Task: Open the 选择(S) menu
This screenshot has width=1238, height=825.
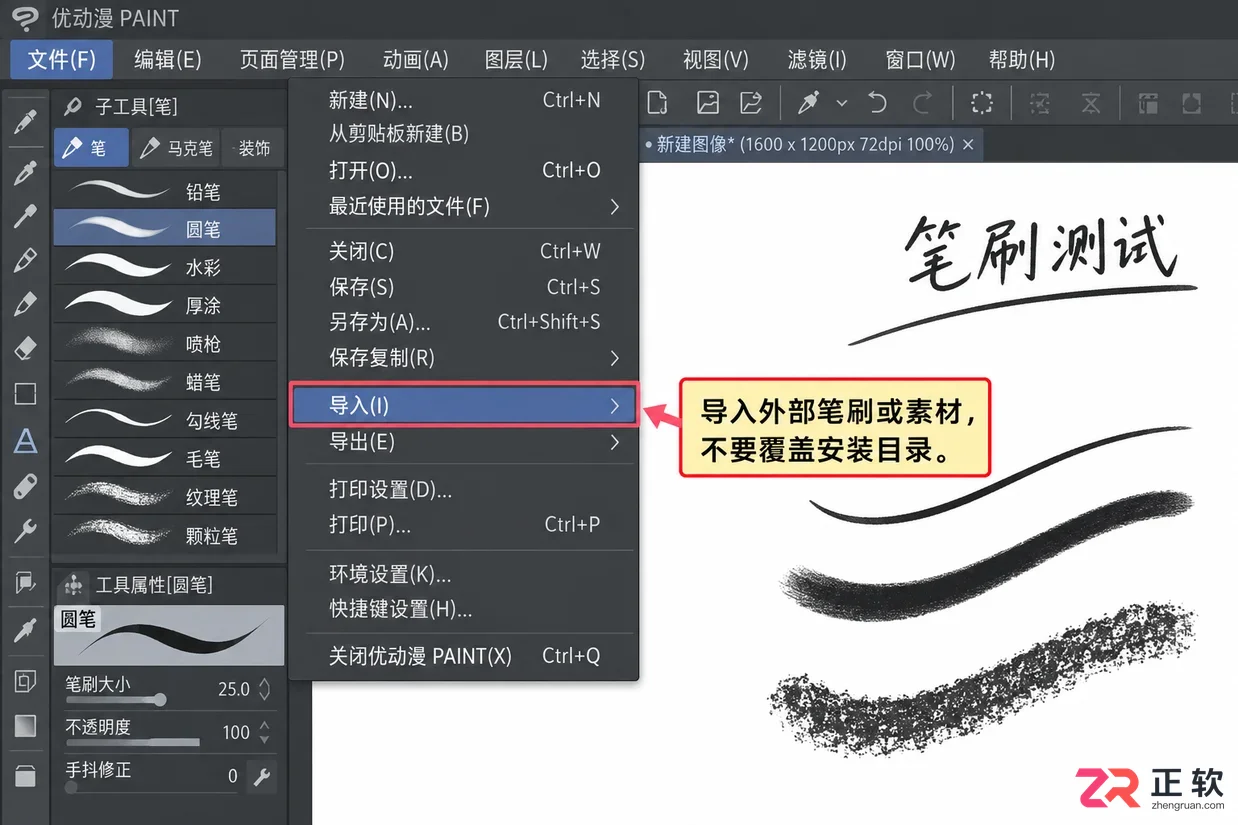Action: point(613,60)
